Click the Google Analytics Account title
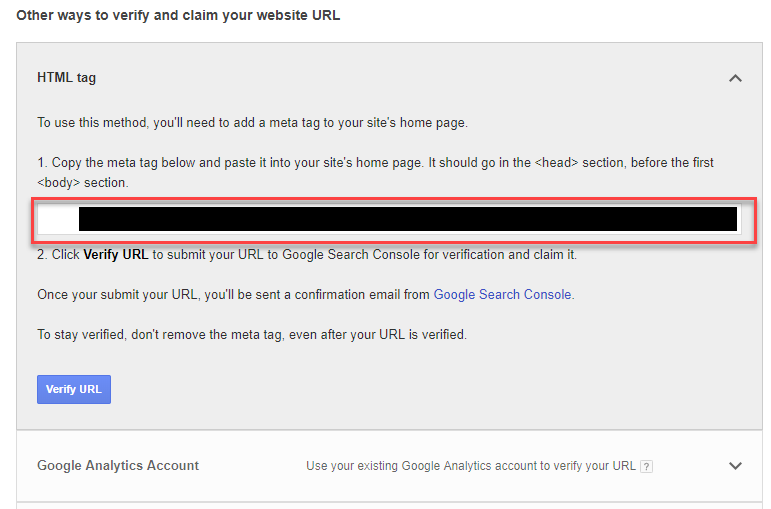This screenshot has height=509, width=771. tap(118, 465)
